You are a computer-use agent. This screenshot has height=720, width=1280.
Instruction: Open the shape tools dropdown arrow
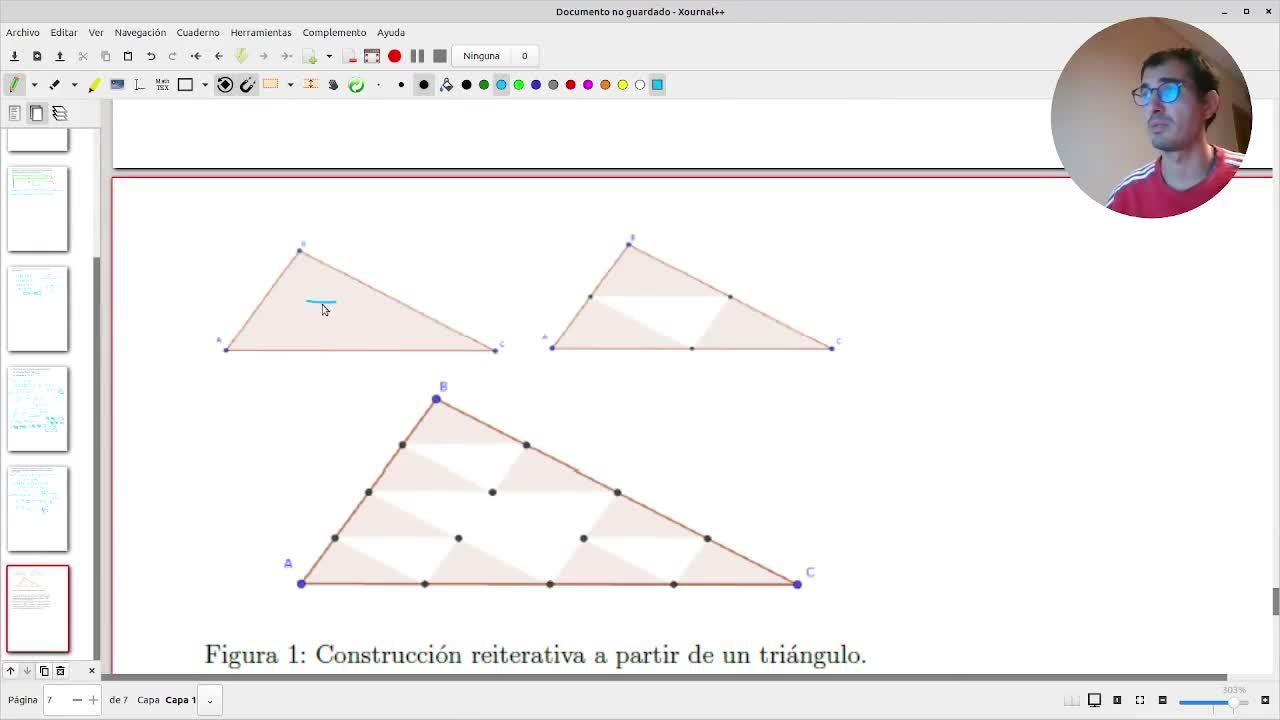[x=205, y=85]
